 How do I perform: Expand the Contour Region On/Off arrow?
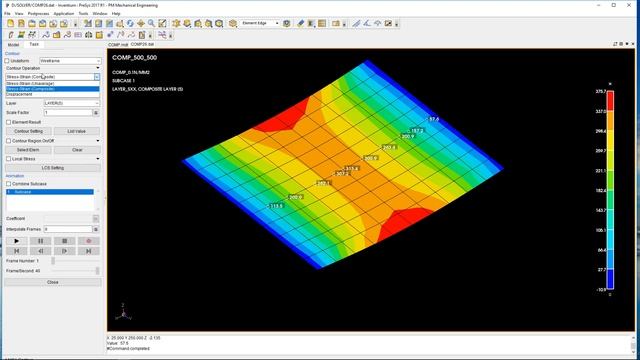pyautogui.click(x=98, y=141)
